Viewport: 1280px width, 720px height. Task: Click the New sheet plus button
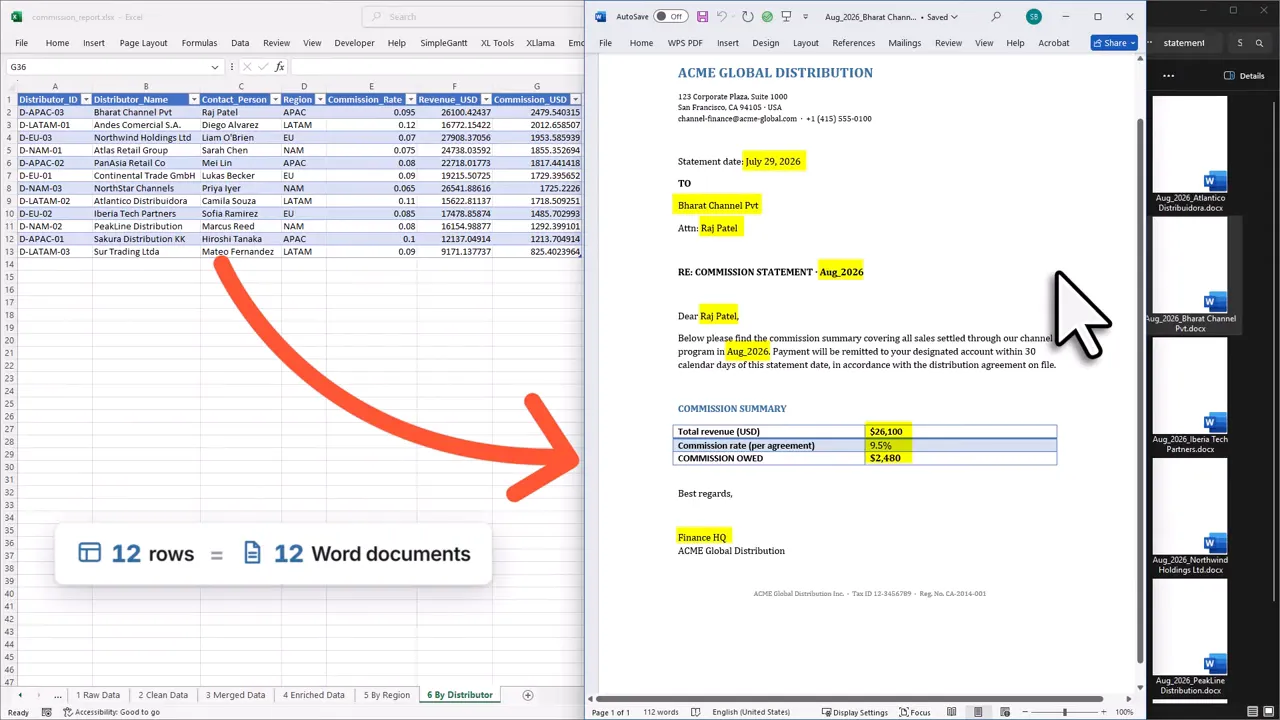pyautogui.click(x=527, y=695)
